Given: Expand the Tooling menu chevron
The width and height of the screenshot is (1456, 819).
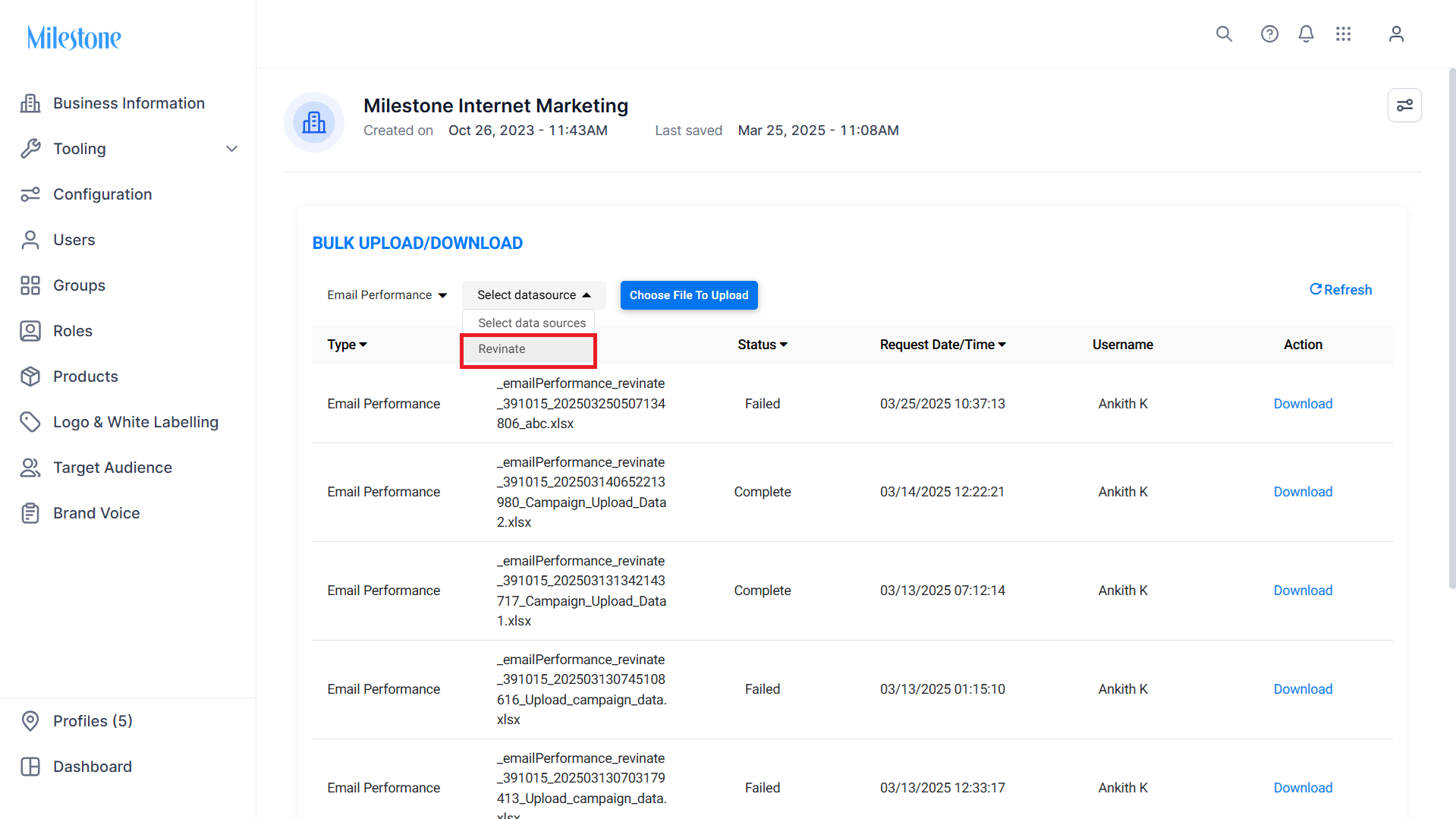Looking at the screenshot, I should click(232, 149).
